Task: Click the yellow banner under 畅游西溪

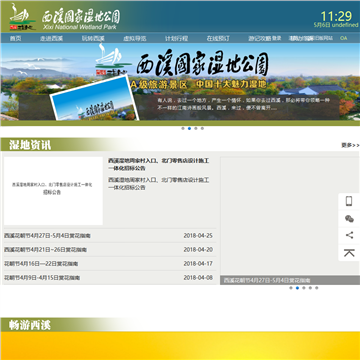Action: [180, 346]
